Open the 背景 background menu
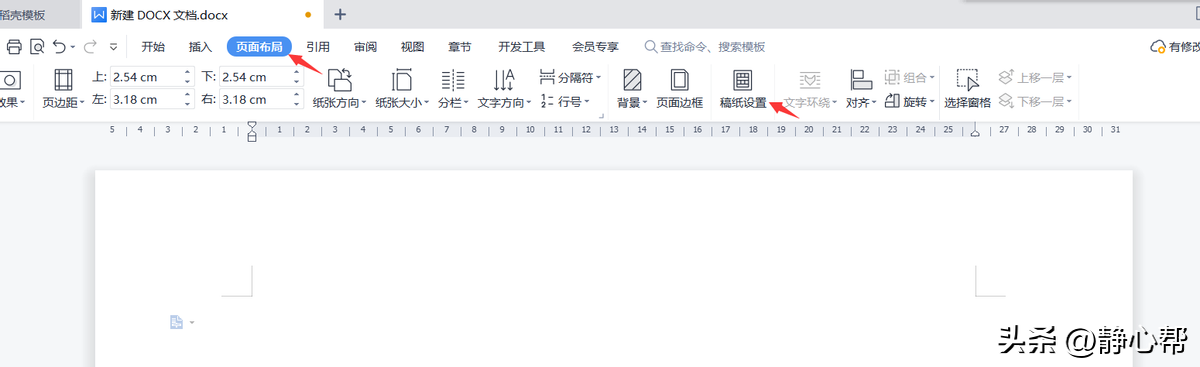Image resolution: width=1200 pixels, height=367 pixels. click(633, 88)
